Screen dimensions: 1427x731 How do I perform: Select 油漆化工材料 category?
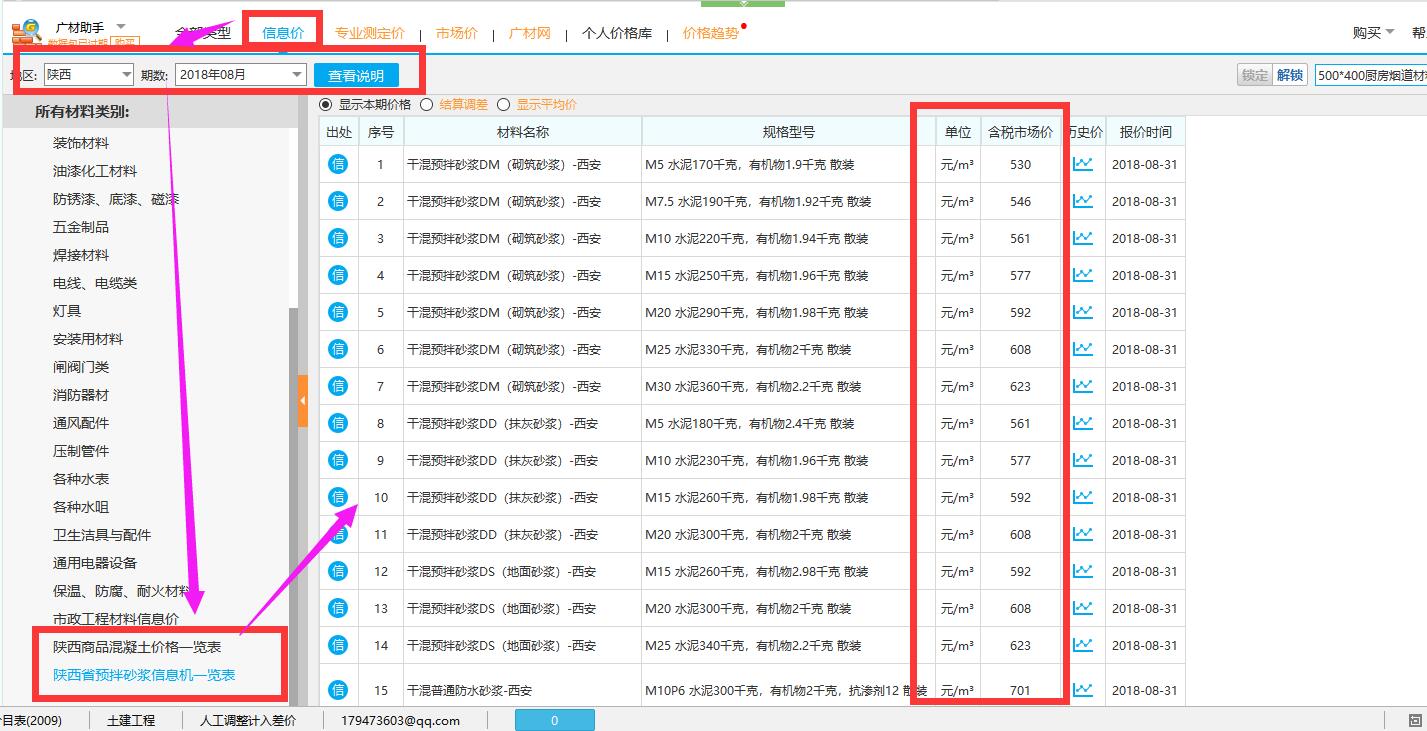[x=95, y=171]
